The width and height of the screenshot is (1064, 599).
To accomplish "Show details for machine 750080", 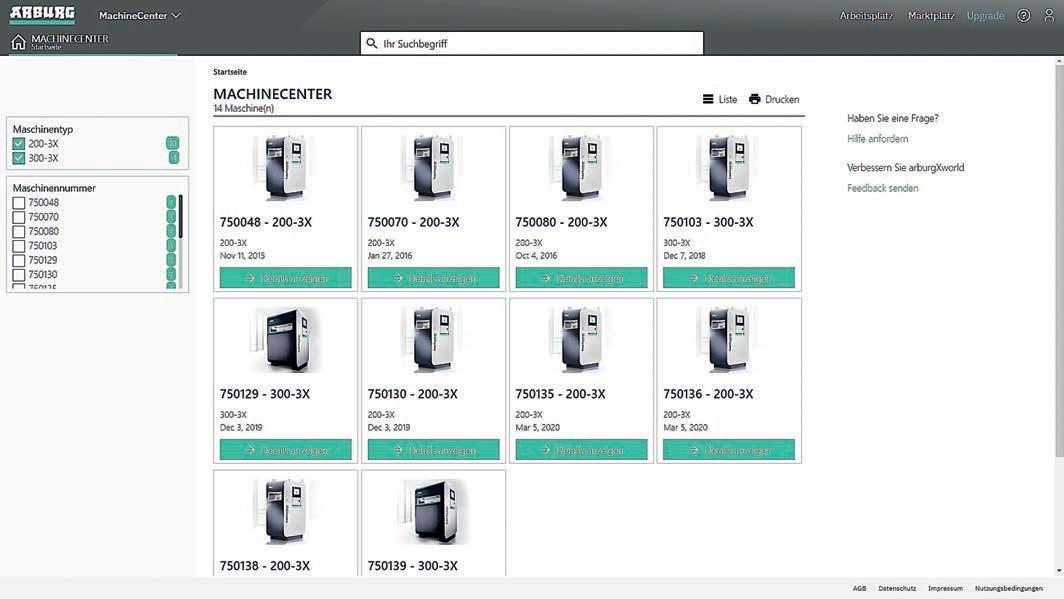I will [x=582, y=278].
